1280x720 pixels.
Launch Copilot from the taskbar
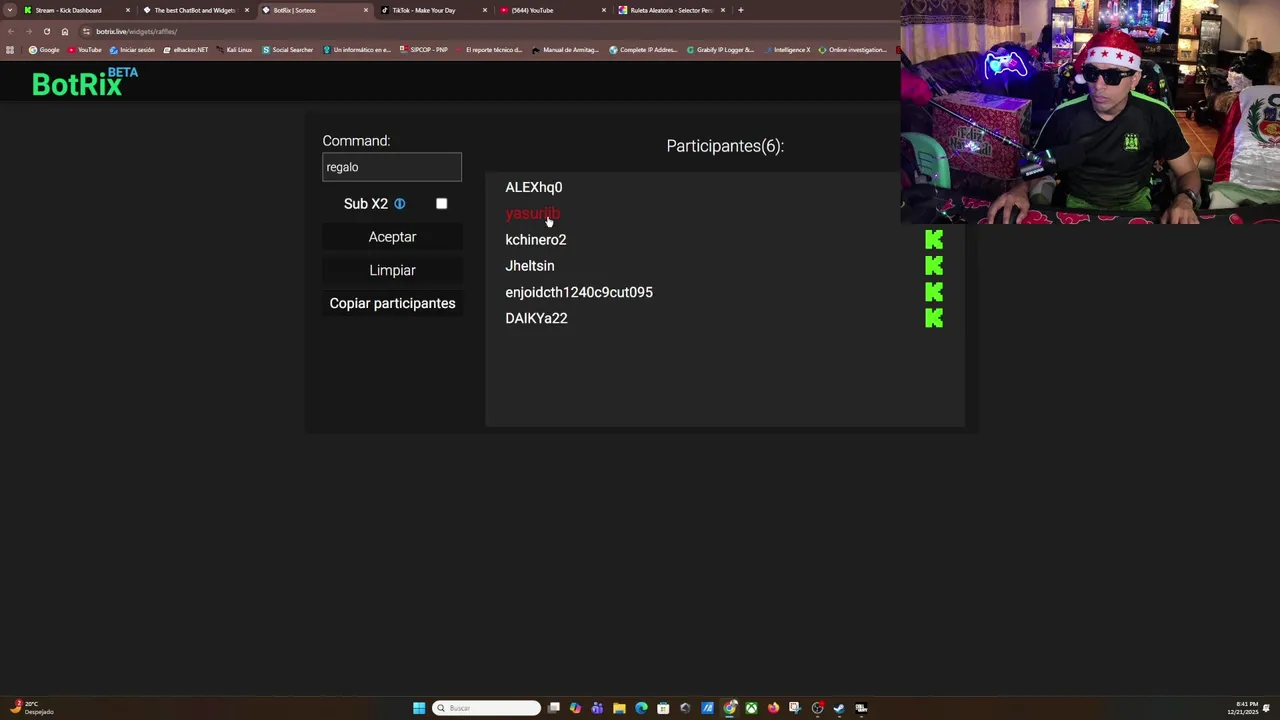click(575, 708)
